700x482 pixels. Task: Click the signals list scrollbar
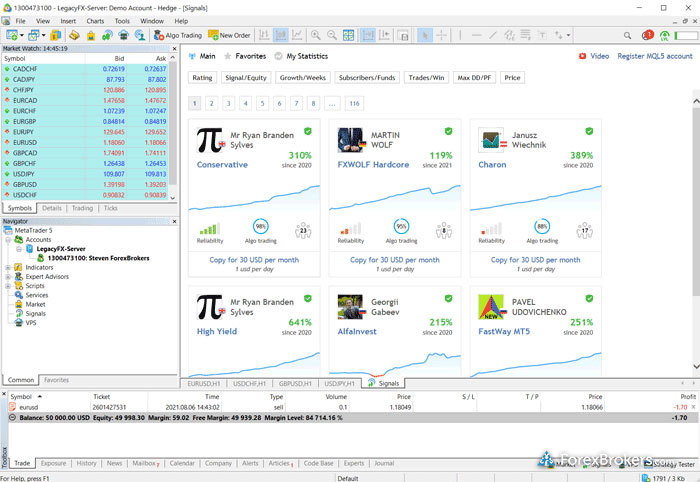(x=696, y=204)
